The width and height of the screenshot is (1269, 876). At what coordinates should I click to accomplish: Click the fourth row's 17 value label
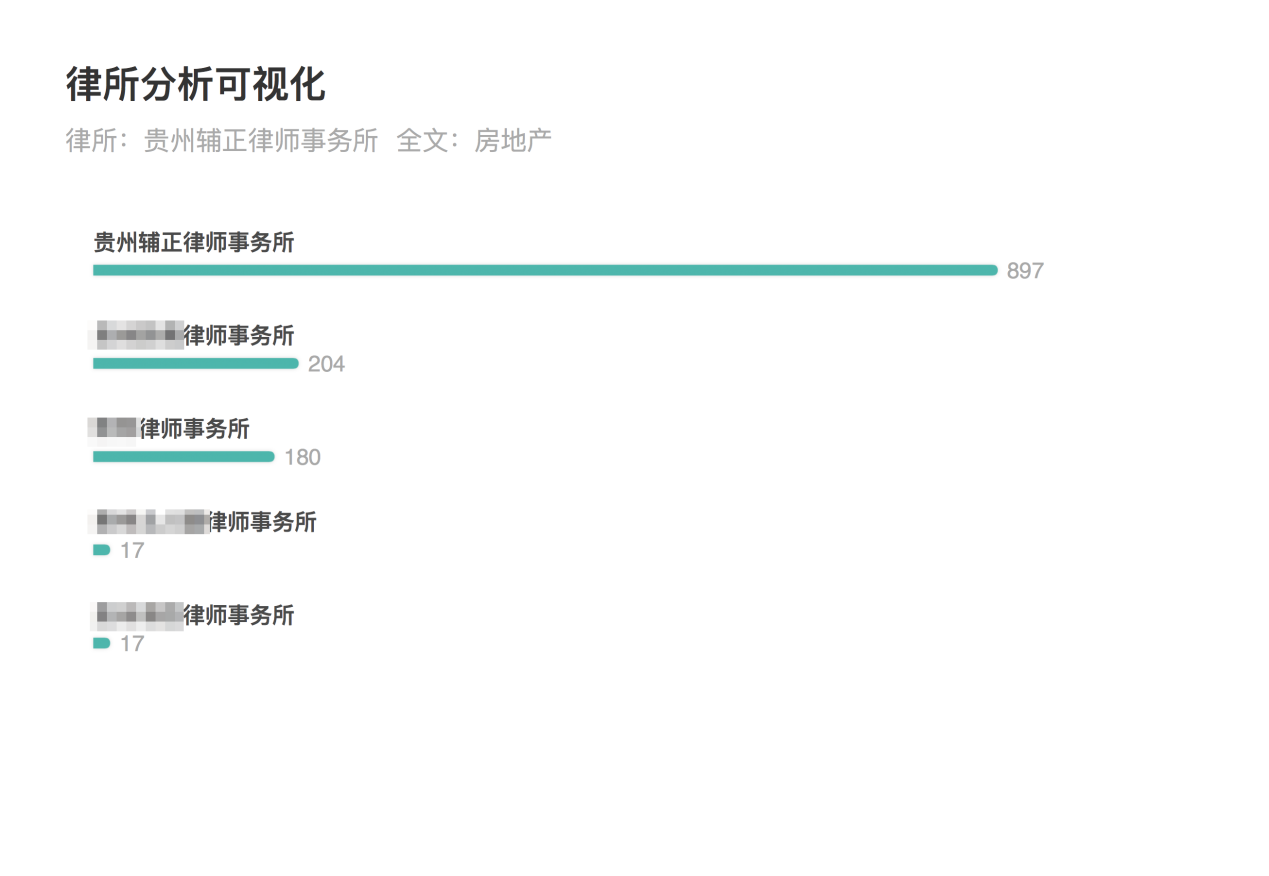[132, 551]
